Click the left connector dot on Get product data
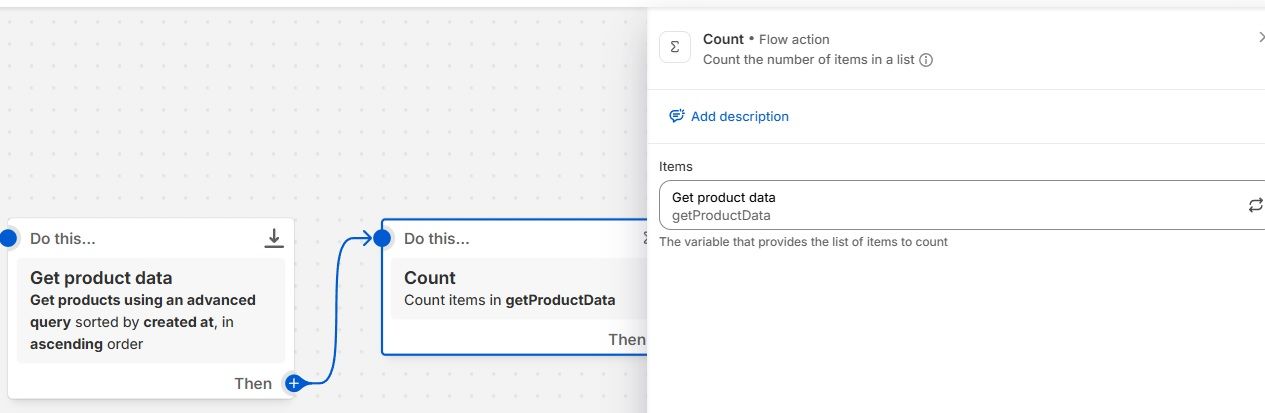The height and width of the screenshot is (413, 1265). point(8,238)
